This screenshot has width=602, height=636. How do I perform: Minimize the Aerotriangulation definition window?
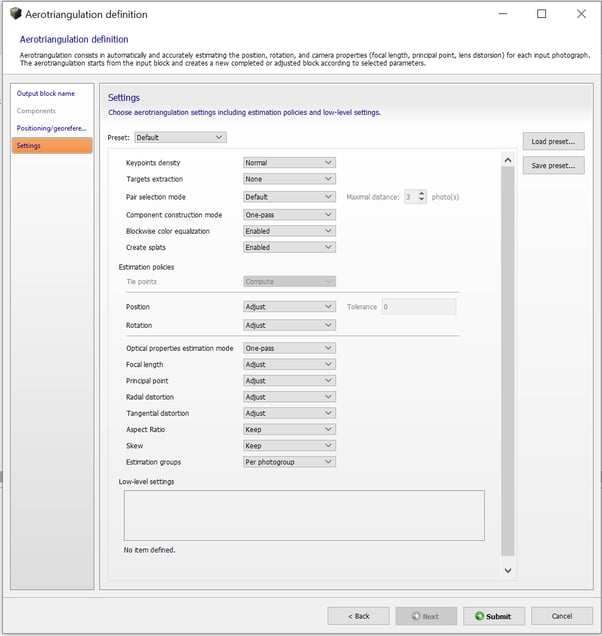click(503, 14)
